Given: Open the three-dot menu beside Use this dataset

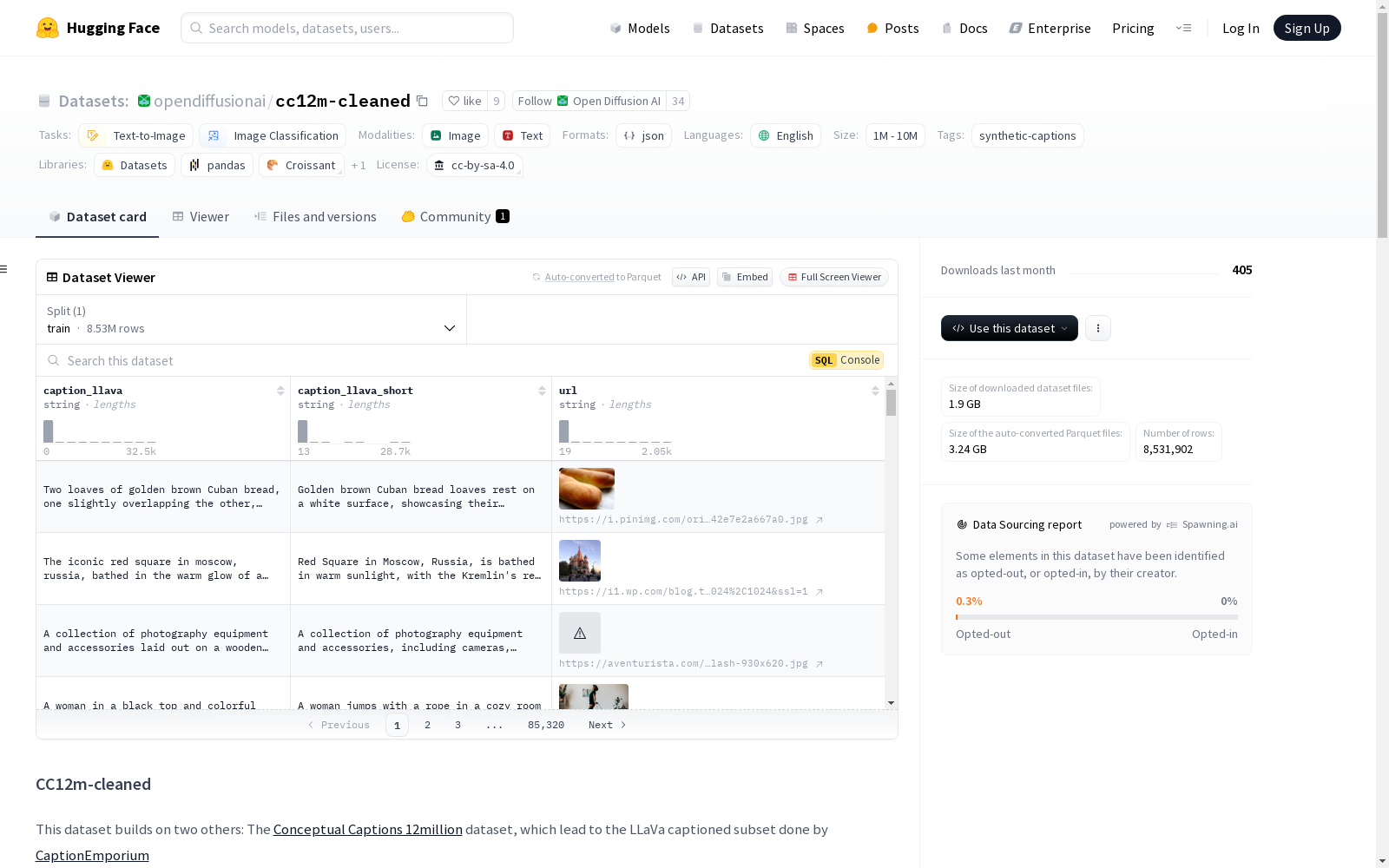Looking at the screenshot, I should click(x=1098, y=328).
